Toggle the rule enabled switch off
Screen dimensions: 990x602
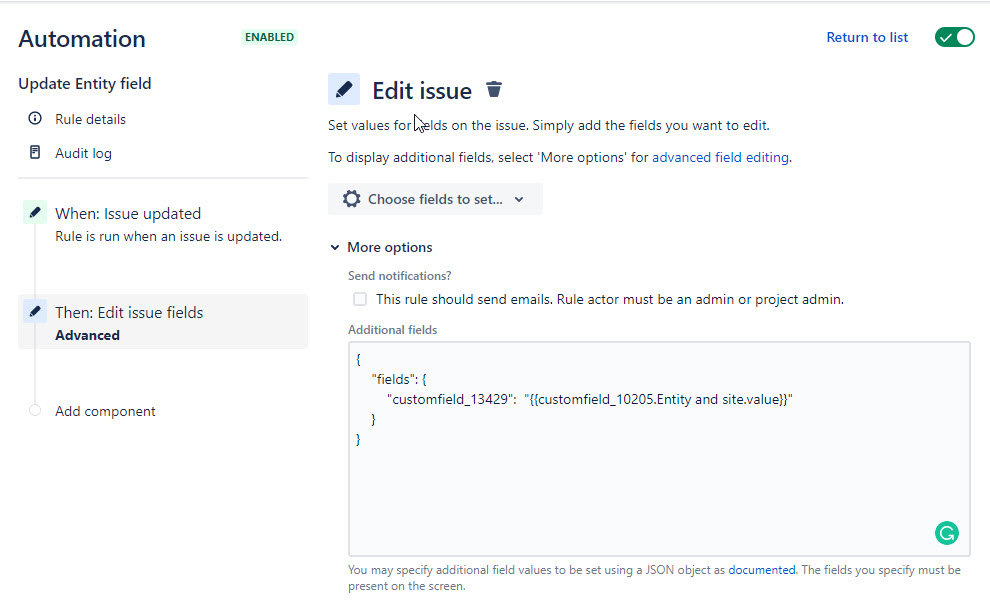[955, 37]
